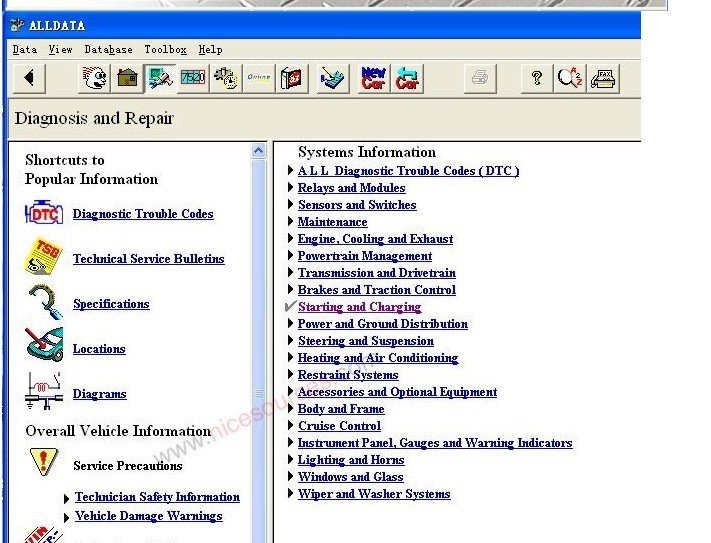Click the Starting and Charging checkmark
The width and height of the screenshot is (711, 543).
coord(290,306)
